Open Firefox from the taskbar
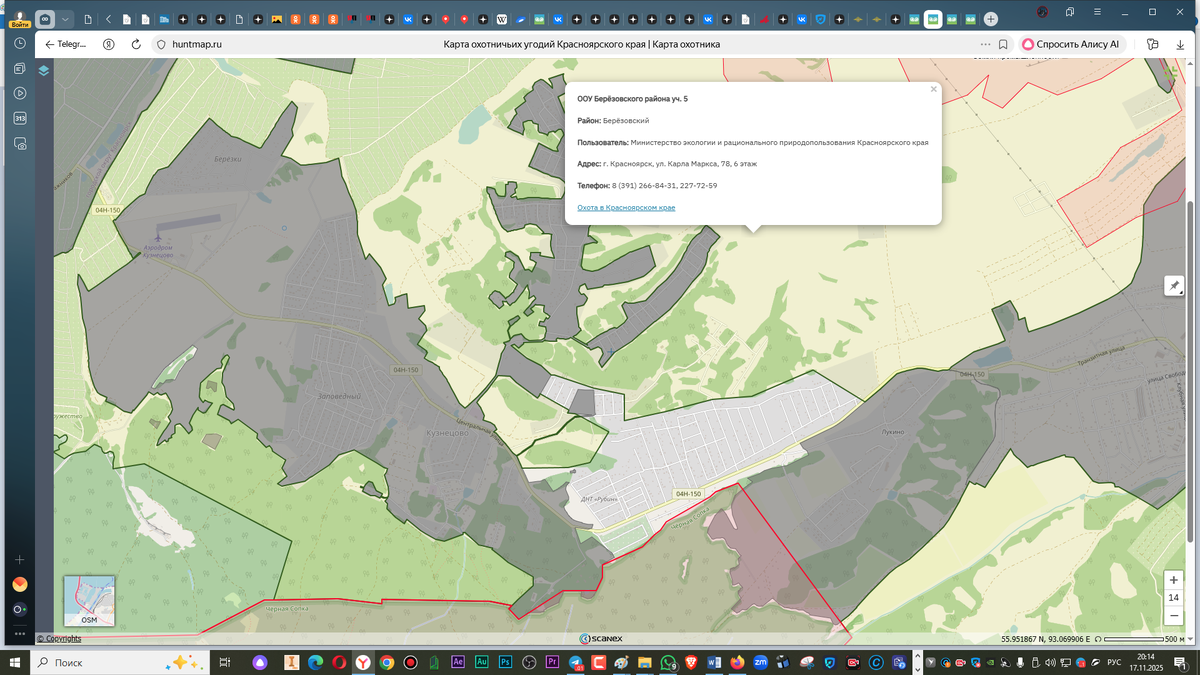This screenshot has height=675, width=1200. click(737, 662)
